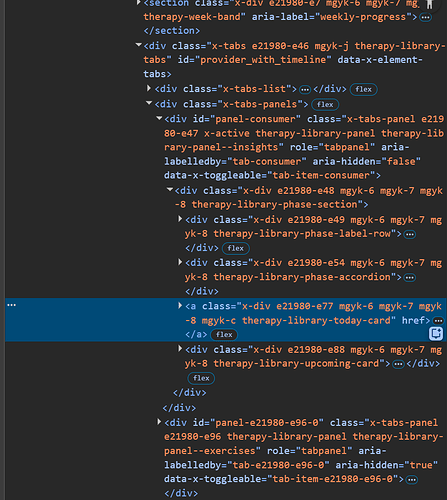The width and height of the screenshot is (447, 500).
Task: Click ellipsis of therapy-library-phase-label-row div
Action: click(410, 234)
